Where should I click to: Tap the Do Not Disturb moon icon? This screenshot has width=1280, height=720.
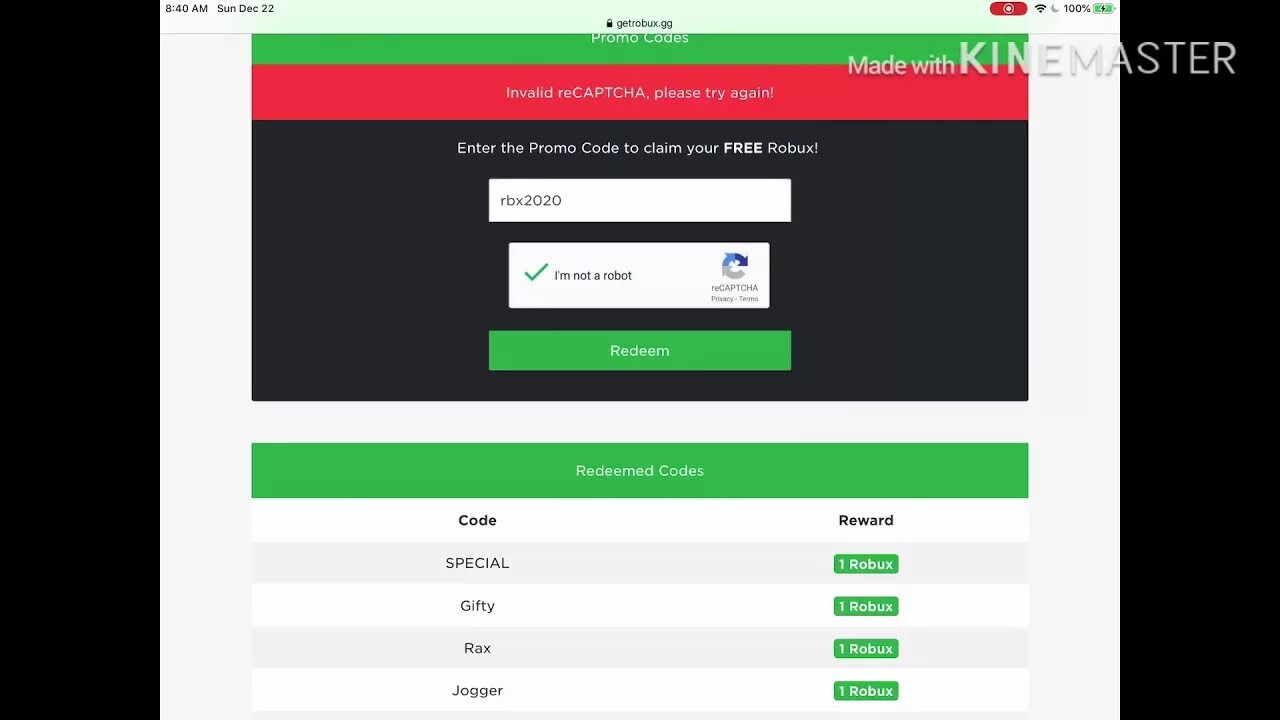(x=1055, y=8)
